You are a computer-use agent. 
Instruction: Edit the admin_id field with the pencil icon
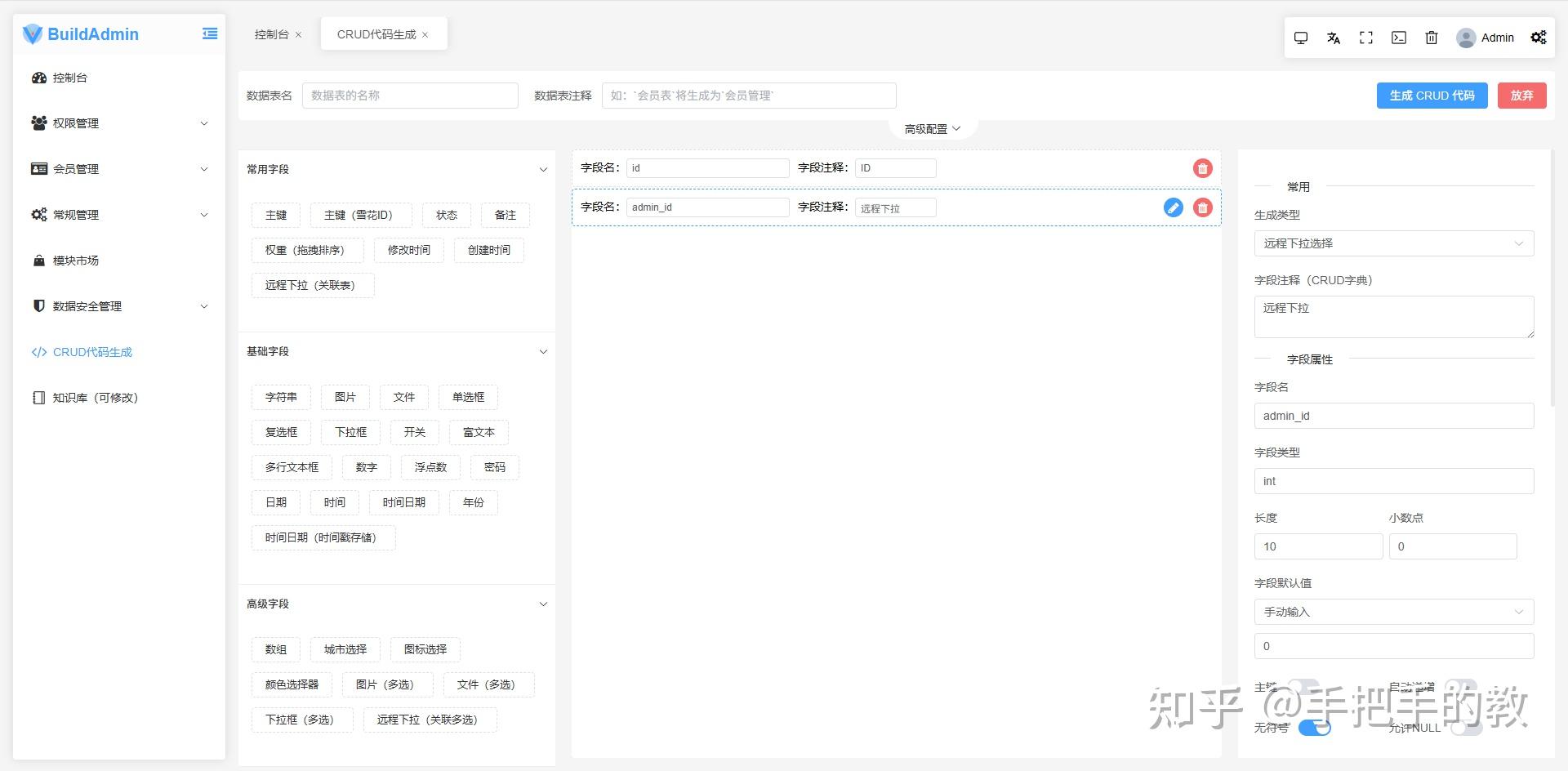pyautogui.click(x=1173, y=207)
